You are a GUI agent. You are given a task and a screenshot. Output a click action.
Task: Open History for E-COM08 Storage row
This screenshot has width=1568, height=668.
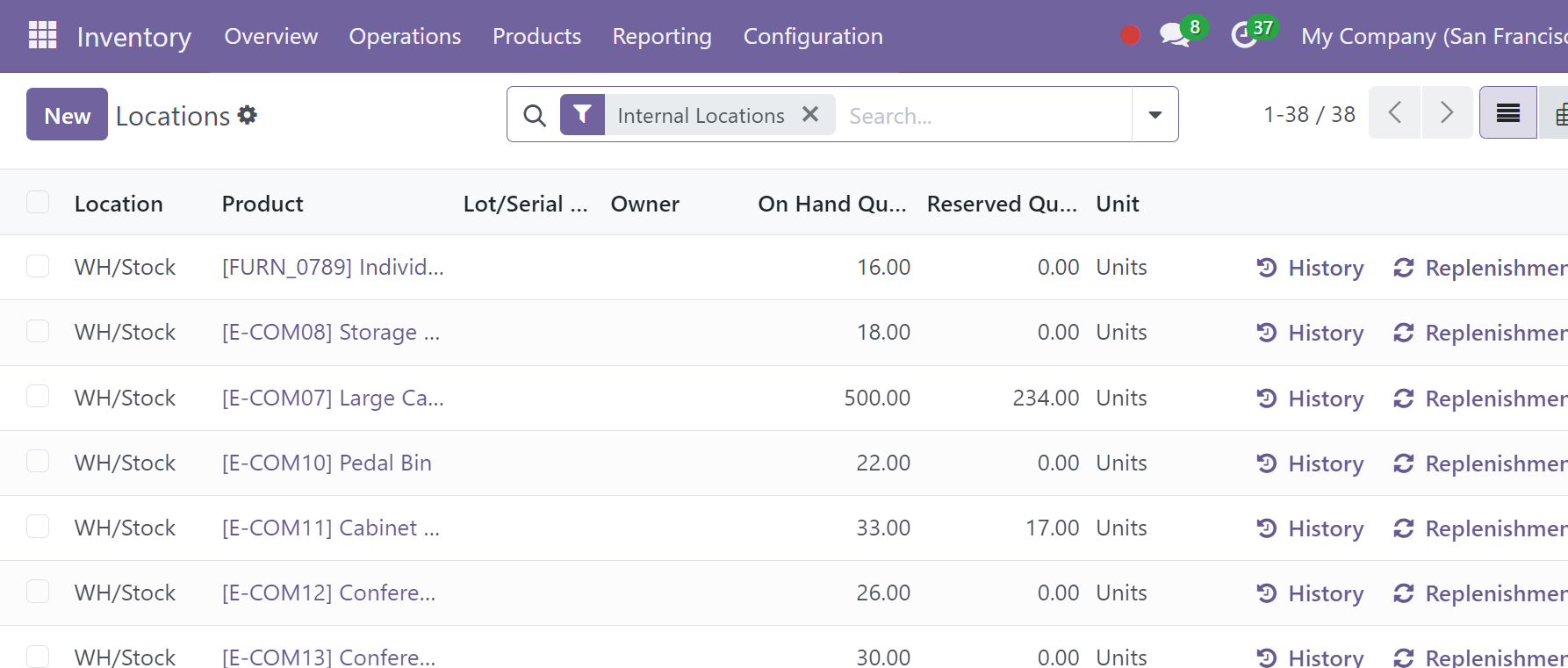point(1310,333)
